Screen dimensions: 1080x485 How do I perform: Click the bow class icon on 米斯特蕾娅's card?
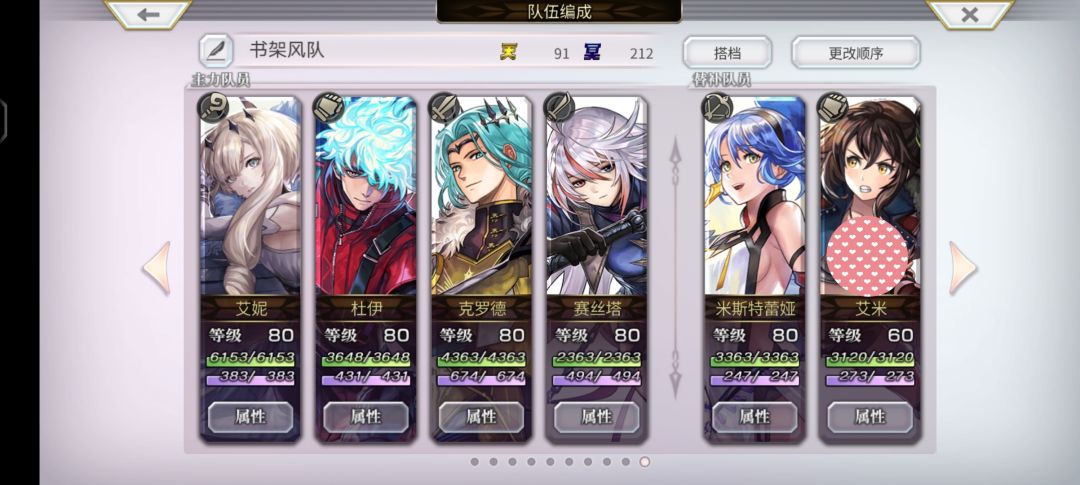[x=716, y=108]
